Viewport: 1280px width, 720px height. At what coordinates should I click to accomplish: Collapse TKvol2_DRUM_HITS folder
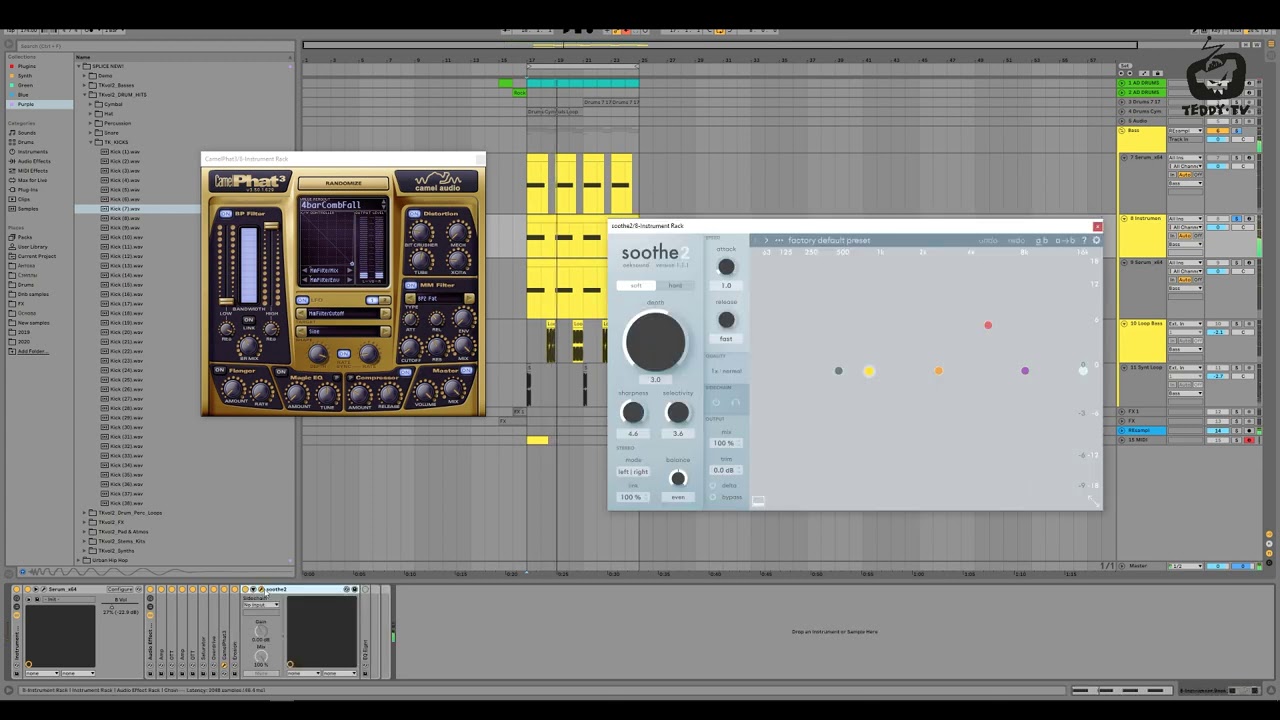(x=84, y=94)
